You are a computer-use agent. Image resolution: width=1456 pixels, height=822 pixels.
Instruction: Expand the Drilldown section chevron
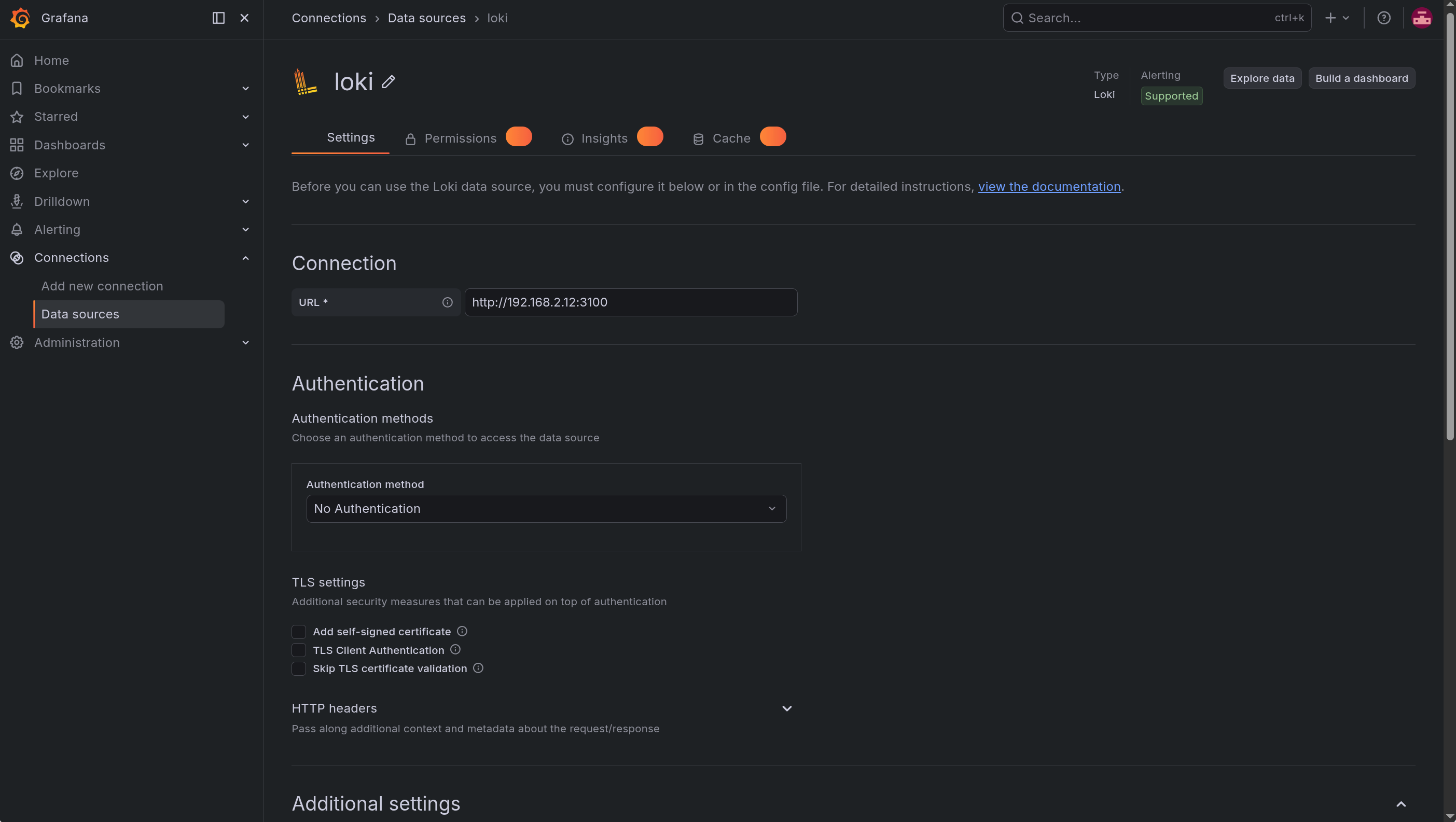click(x=245, y=202)
